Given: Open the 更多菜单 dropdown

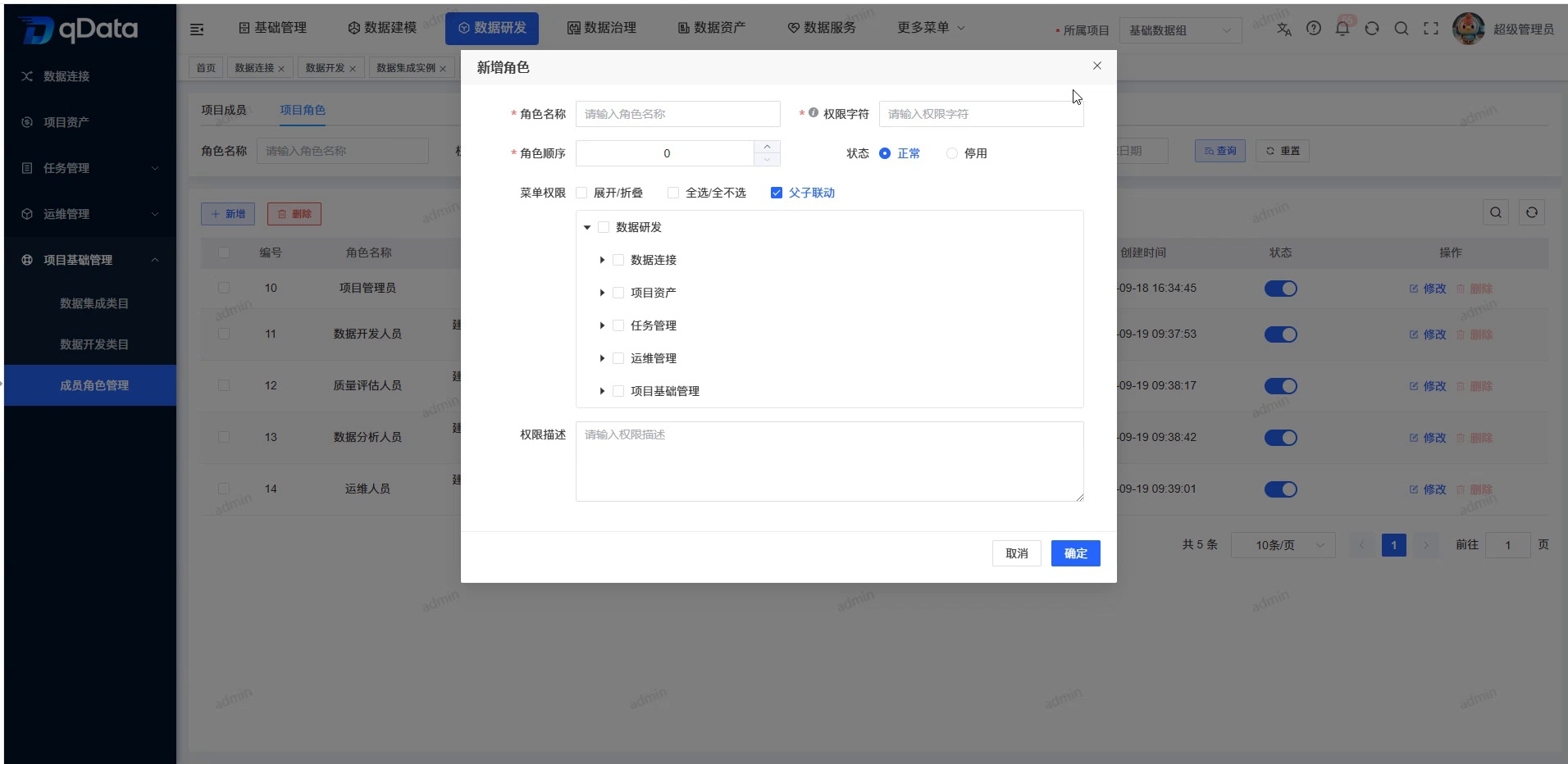Looking at the screenshot, I should click(931, 28).
